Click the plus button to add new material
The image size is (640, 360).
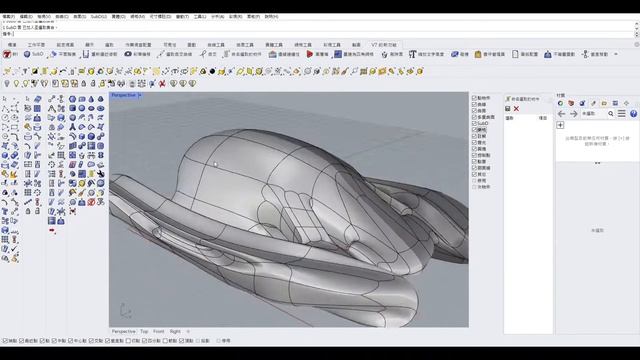(x=560, y=125)
